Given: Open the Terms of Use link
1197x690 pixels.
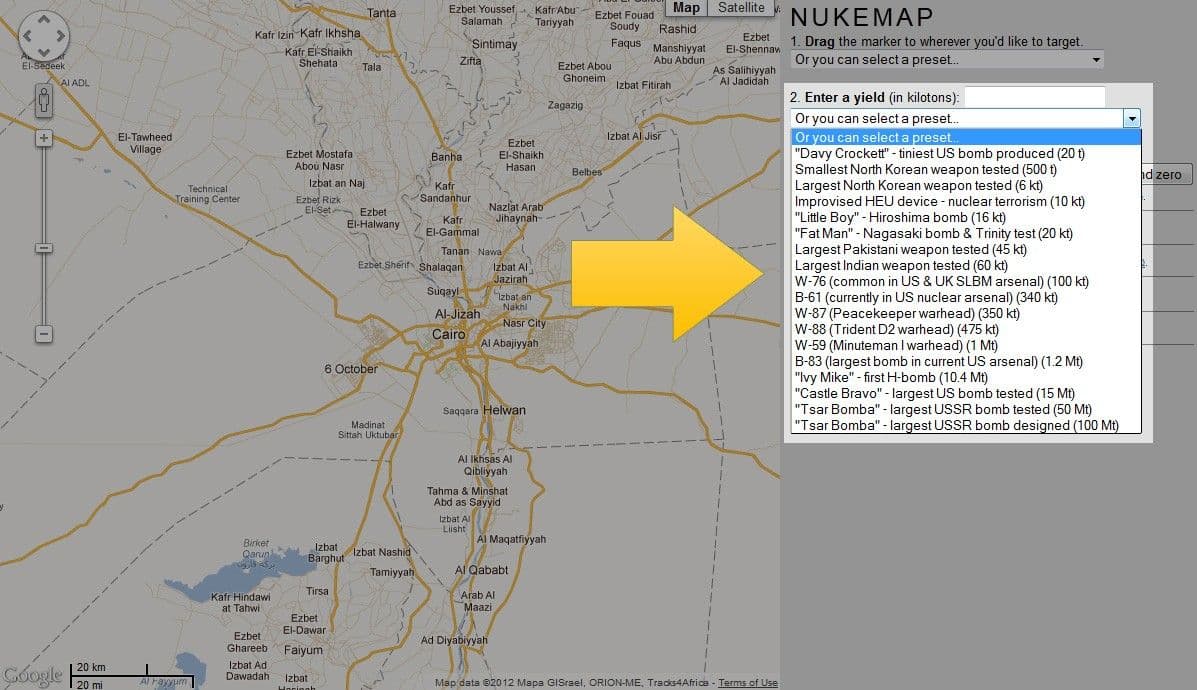Looking at the screenshot, I should 747,683.
